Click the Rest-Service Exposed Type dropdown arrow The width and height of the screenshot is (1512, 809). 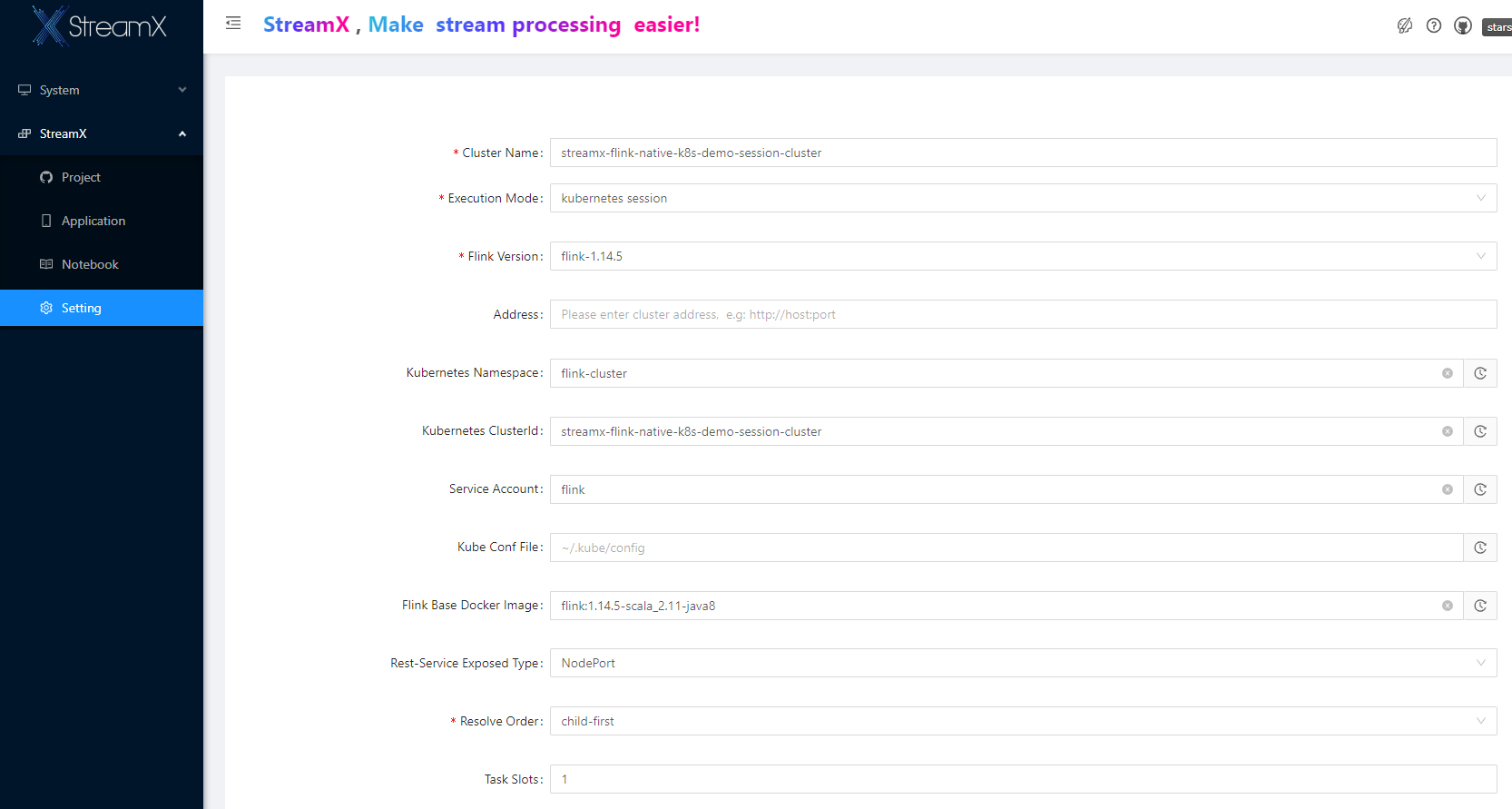tap(1481, 663)
